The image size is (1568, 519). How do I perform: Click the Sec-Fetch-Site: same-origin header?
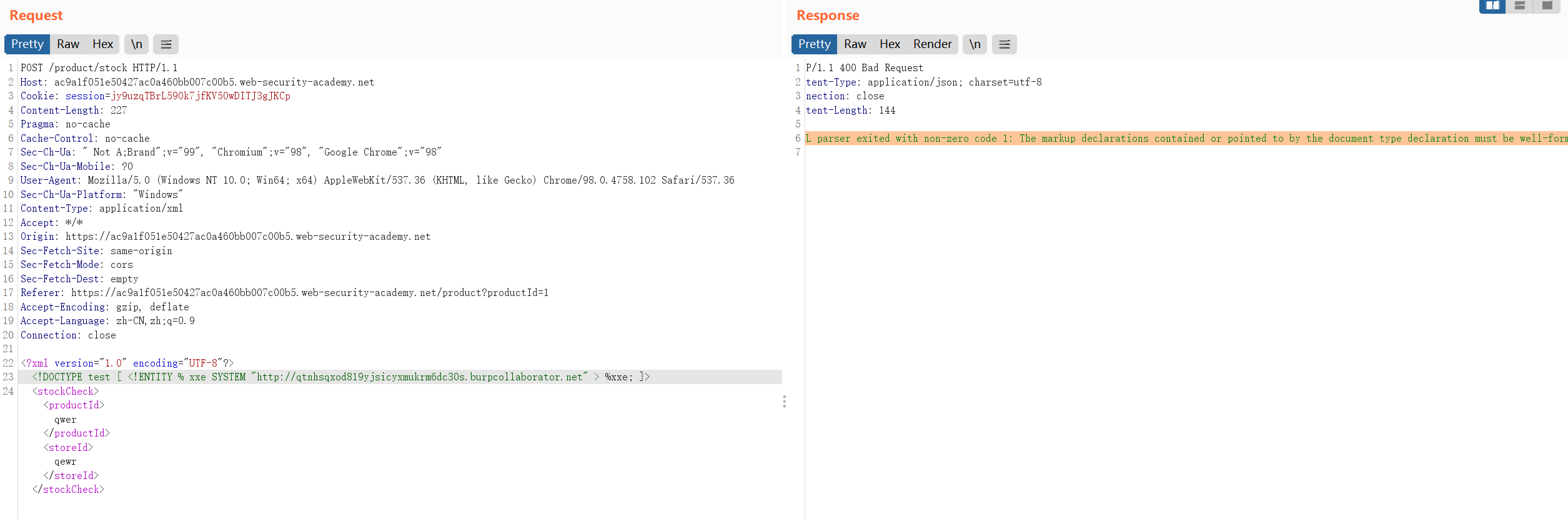point(96,251)
